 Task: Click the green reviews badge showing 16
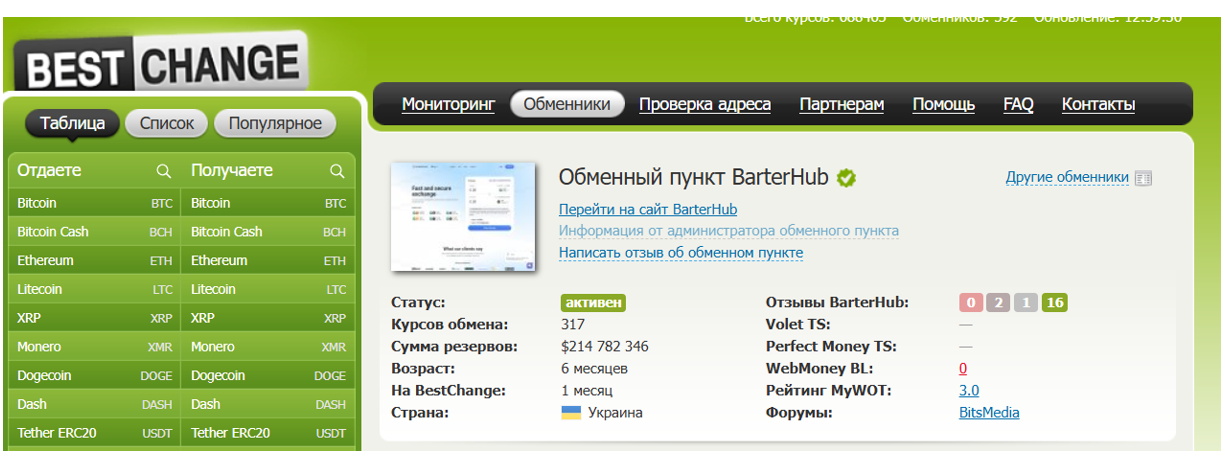click(1054, 303)
